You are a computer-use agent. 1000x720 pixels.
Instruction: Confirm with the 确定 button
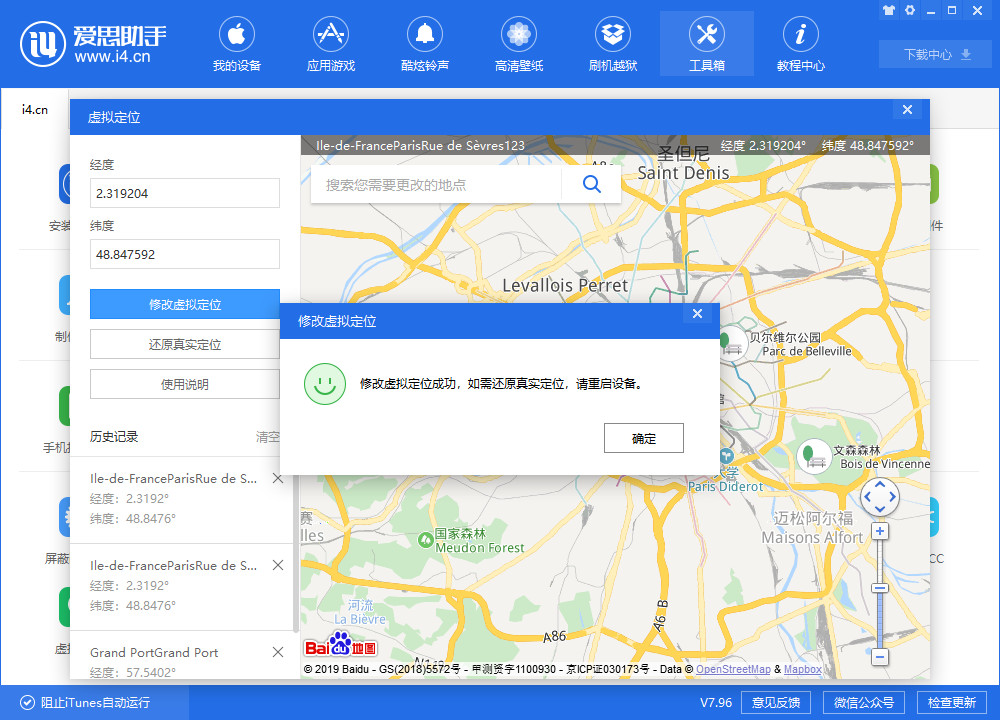pyautogui.click(x=643, y=437)
